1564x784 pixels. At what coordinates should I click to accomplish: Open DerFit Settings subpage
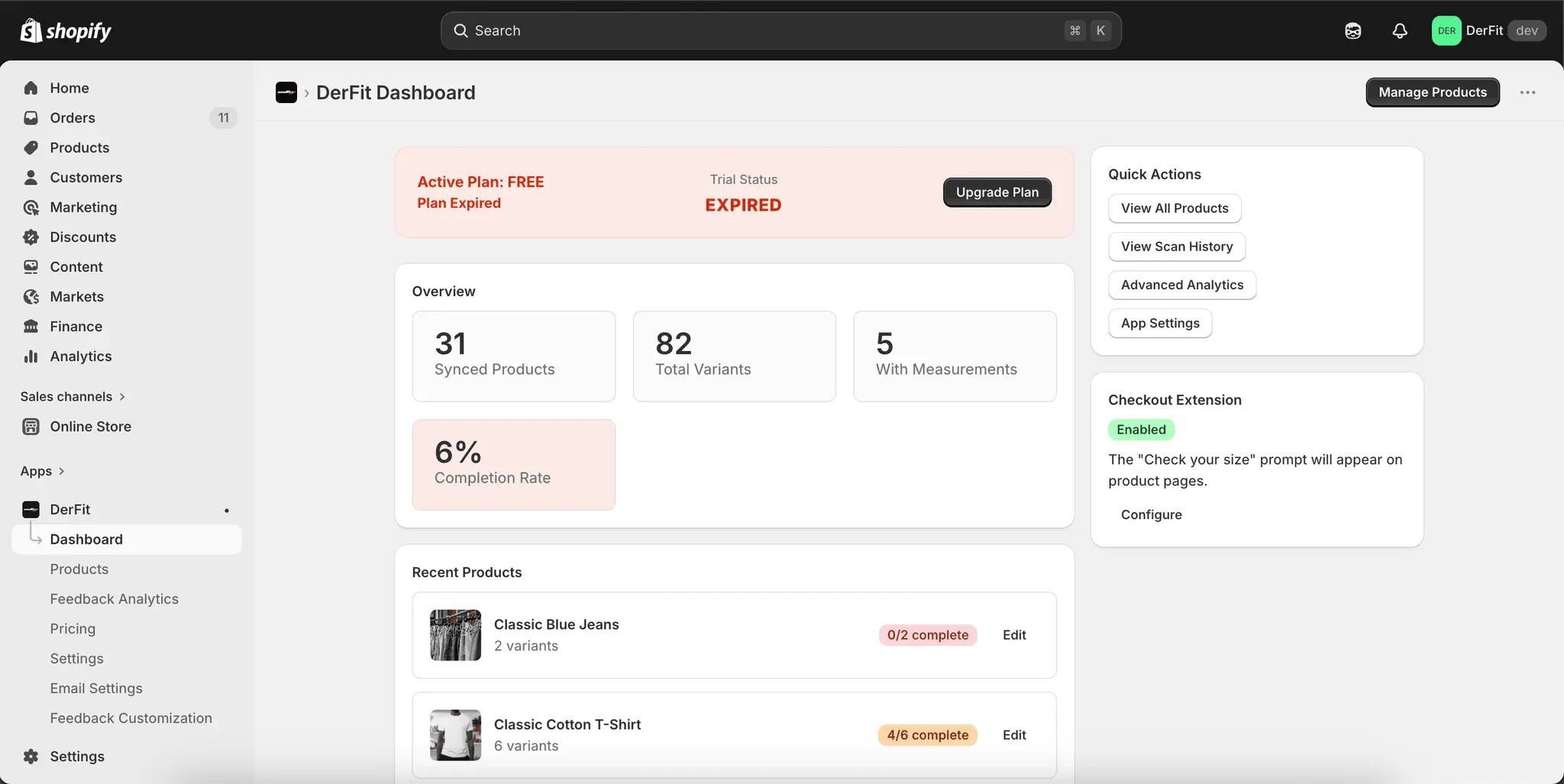76,658
